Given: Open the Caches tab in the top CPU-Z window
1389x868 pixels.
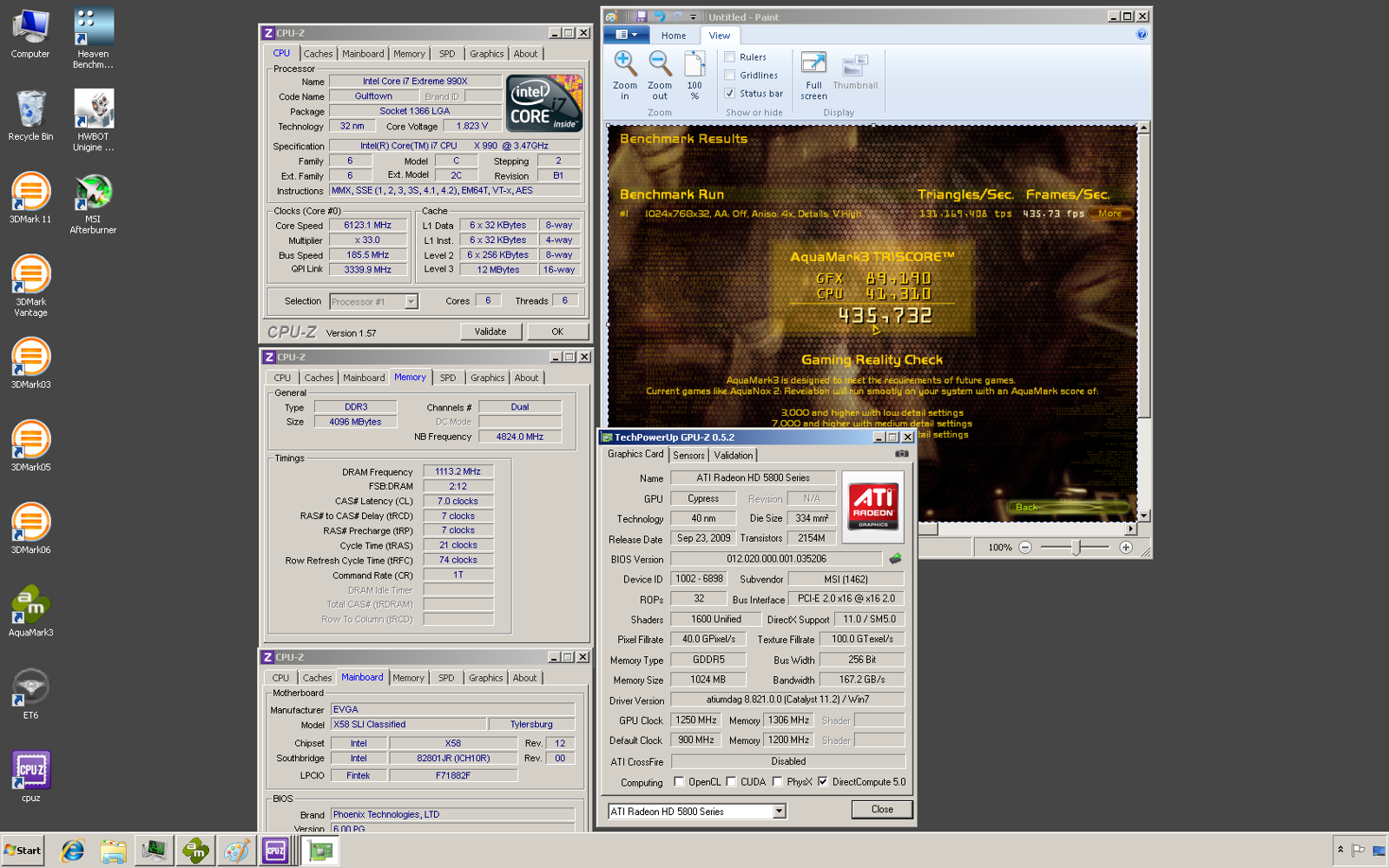Looking at the screenshot, I should (318, 54).
